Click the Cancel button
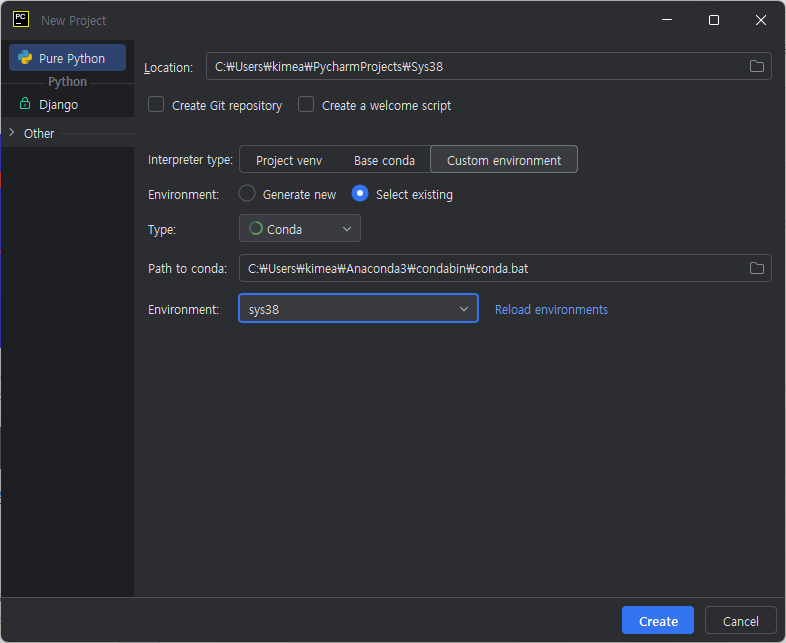786x643 pixels. (x=740, y=620)
